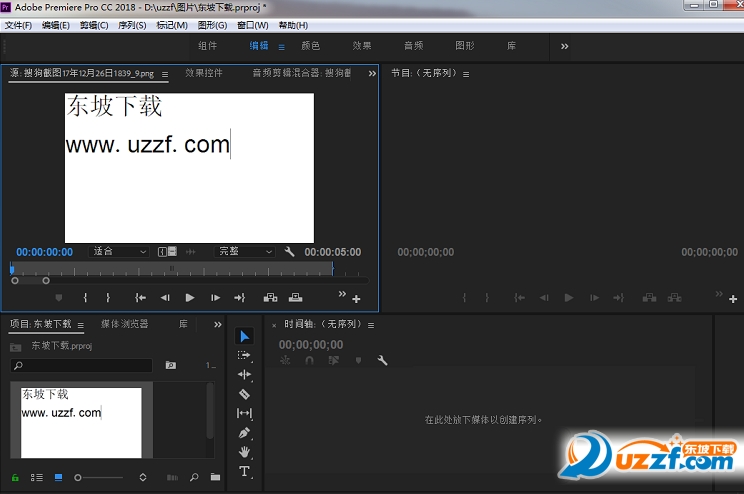Select the Hand tool
The width and height of the screenshot is (744, 494).
(x=244, y=452)
